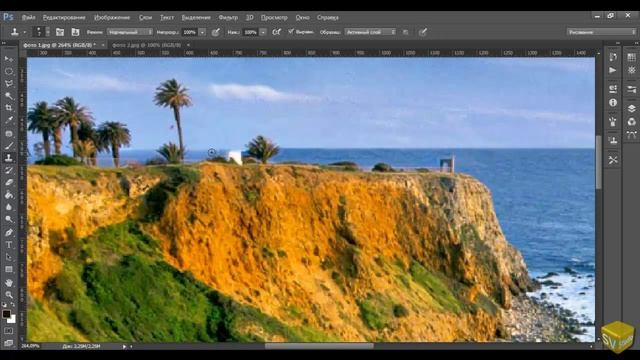Select the Pen tool
The width and height of the screenshot is (640, 360).
pyautogui.click(x=9, y=233)
